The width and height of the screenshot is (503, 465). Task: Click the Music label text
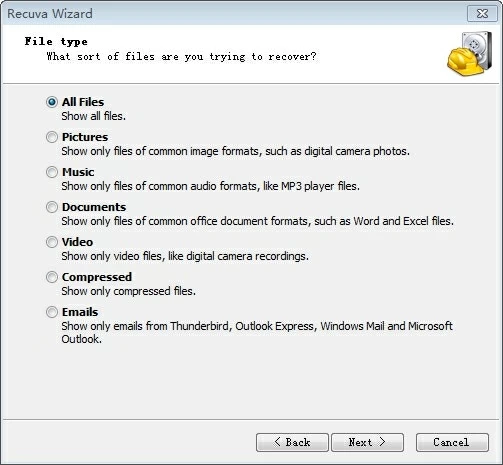[x=78, y=172]
